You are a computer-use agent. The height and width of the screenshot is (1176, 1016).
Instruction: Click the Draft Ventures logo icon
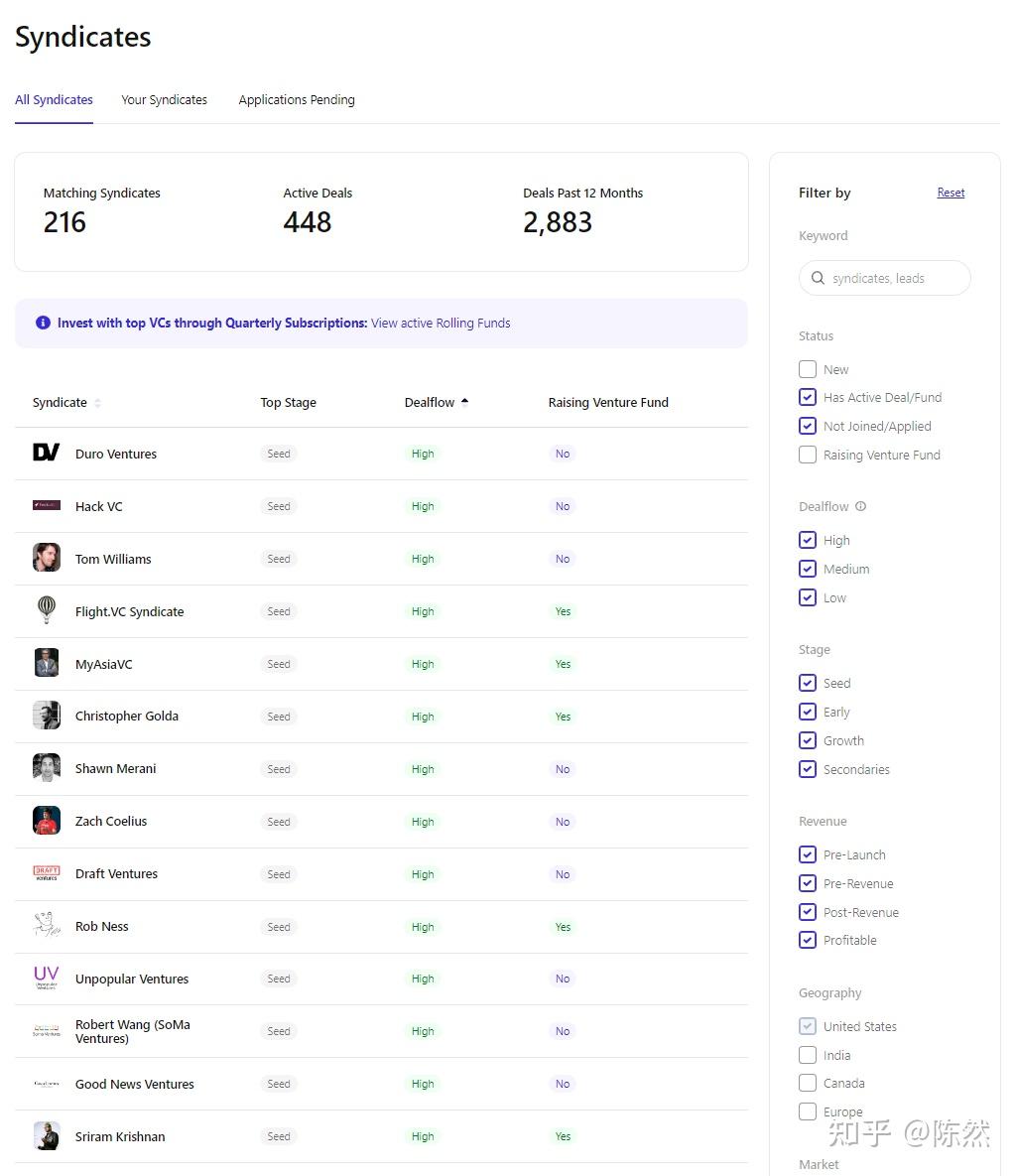(46, 873)
